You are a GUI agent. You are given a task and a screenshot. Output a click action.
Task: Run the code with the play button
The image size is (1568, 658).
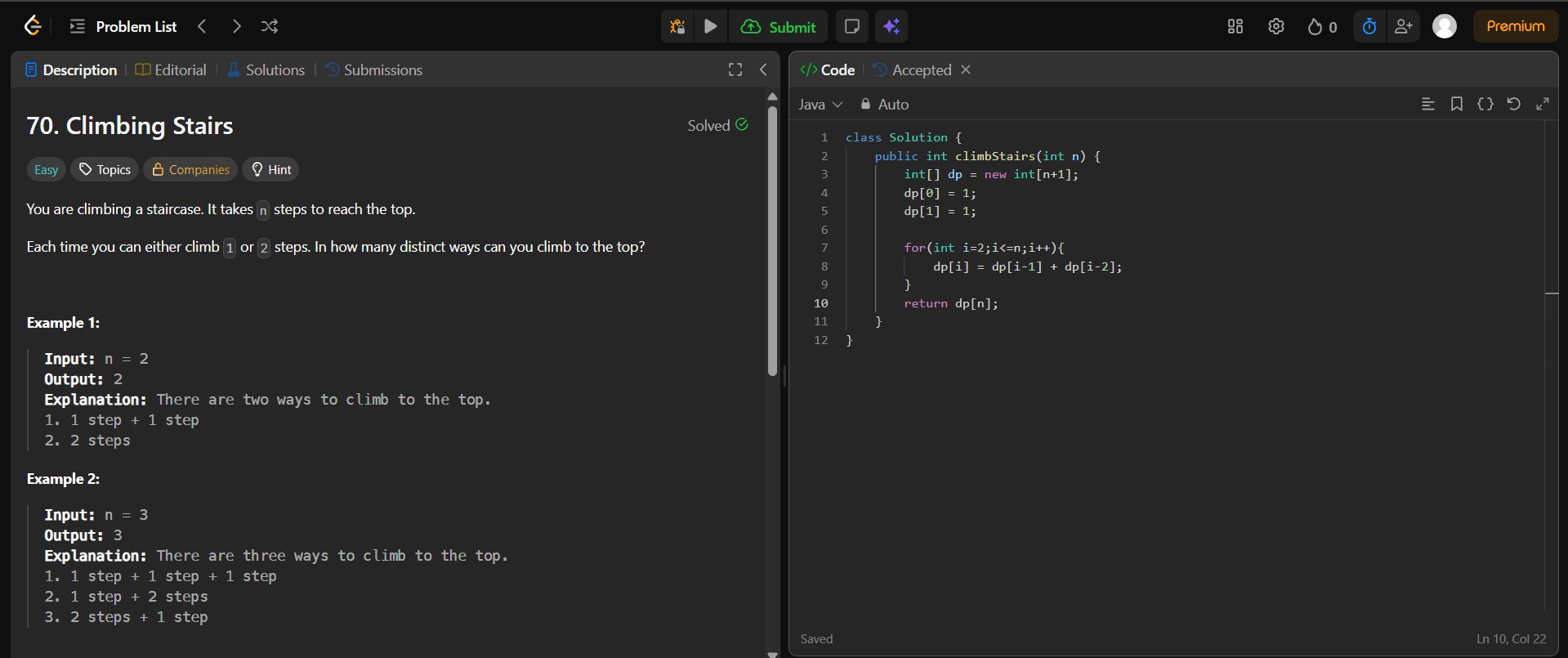pos(711,26)
